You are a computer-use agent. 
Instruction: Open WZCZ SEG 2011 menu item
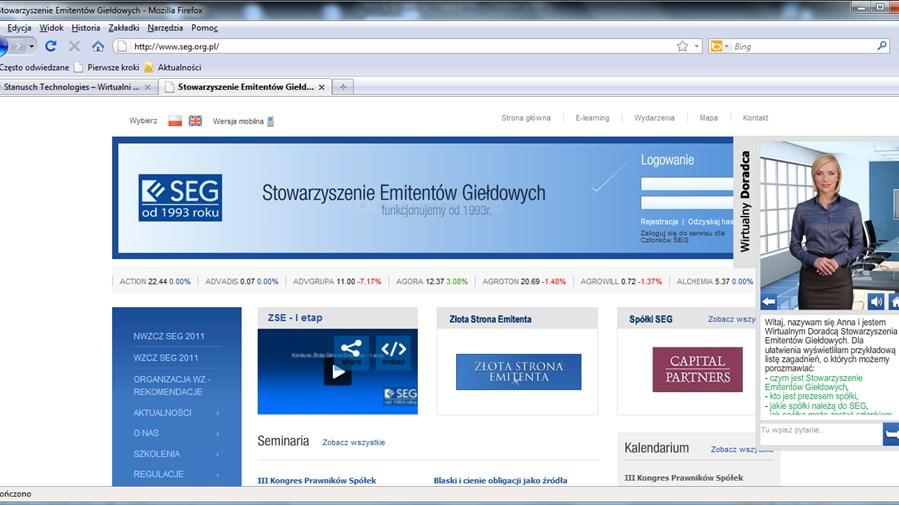pos(166,358)
